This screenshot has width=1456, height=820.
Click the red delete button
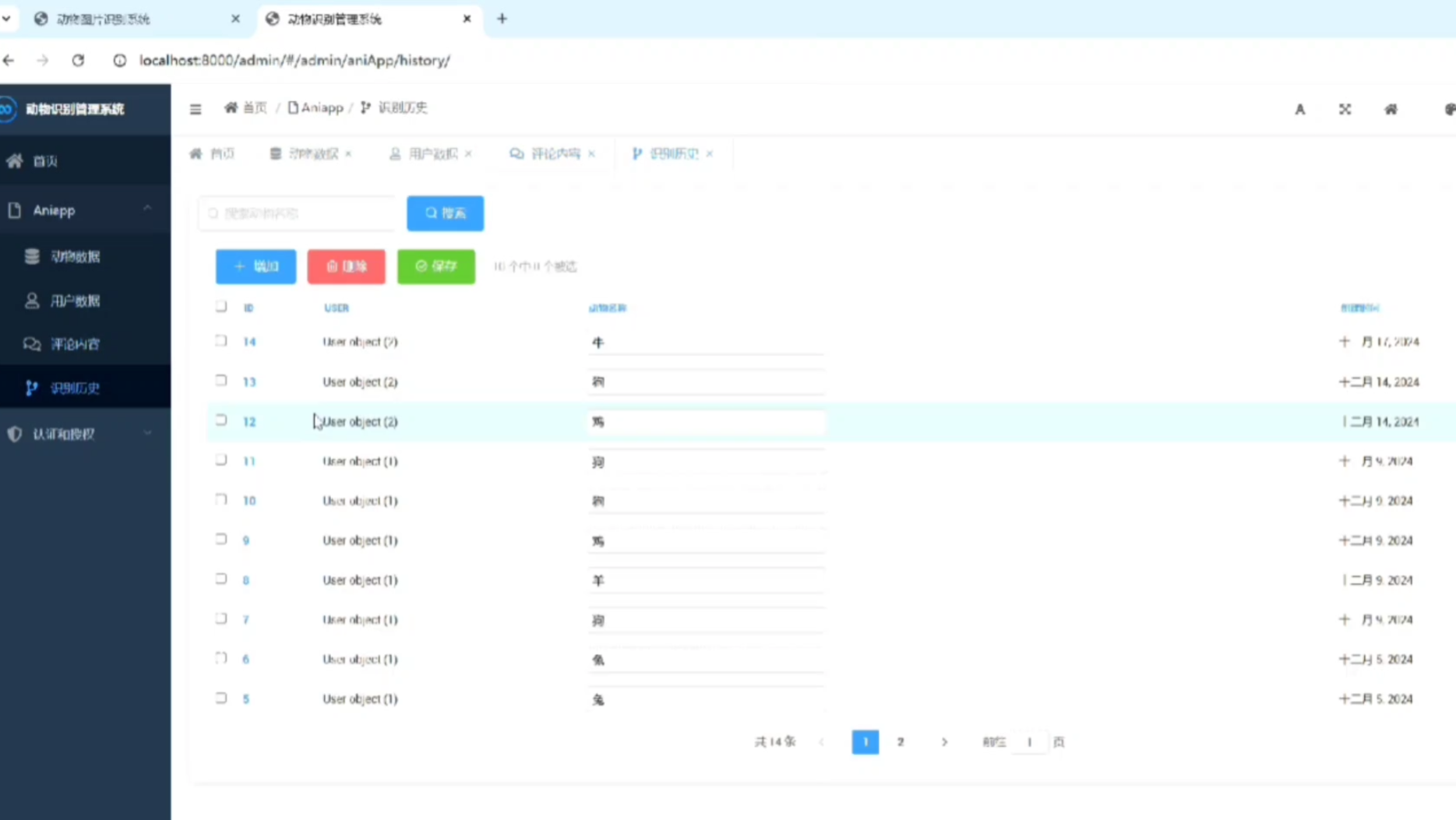[346, 266]
